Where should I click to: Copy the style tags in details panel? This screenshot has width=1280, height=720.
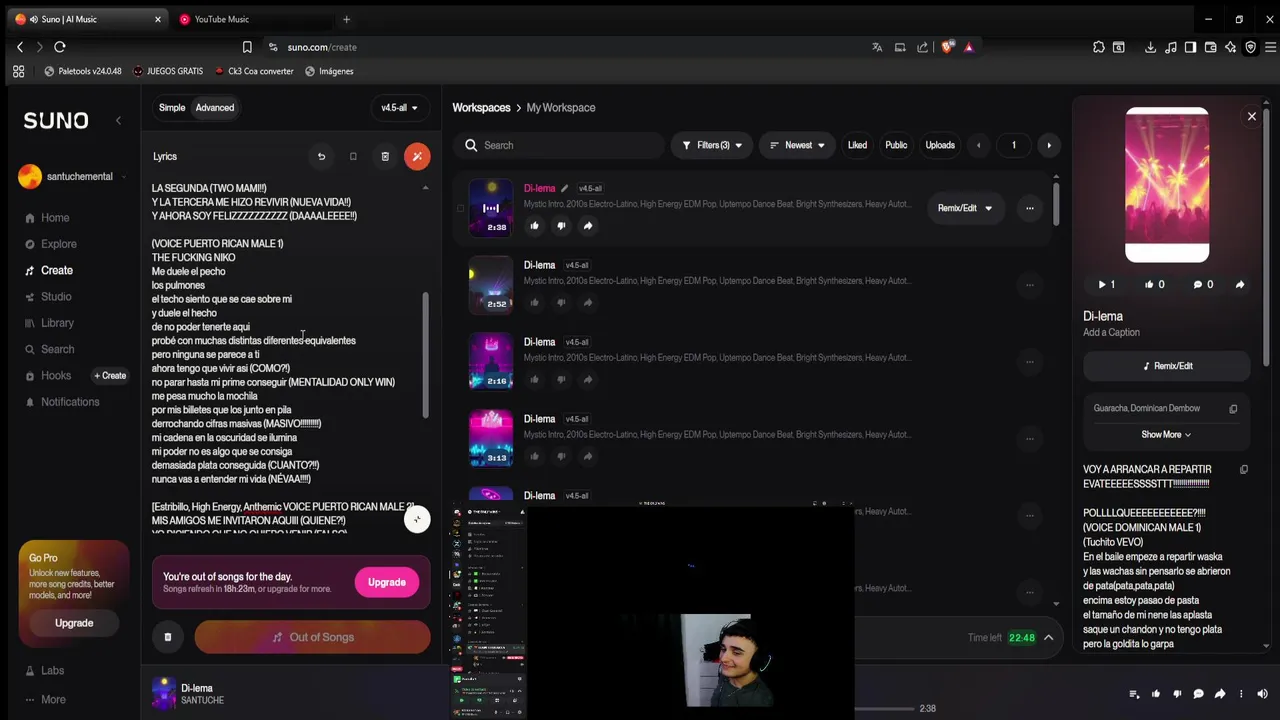tap(1233, 409)
